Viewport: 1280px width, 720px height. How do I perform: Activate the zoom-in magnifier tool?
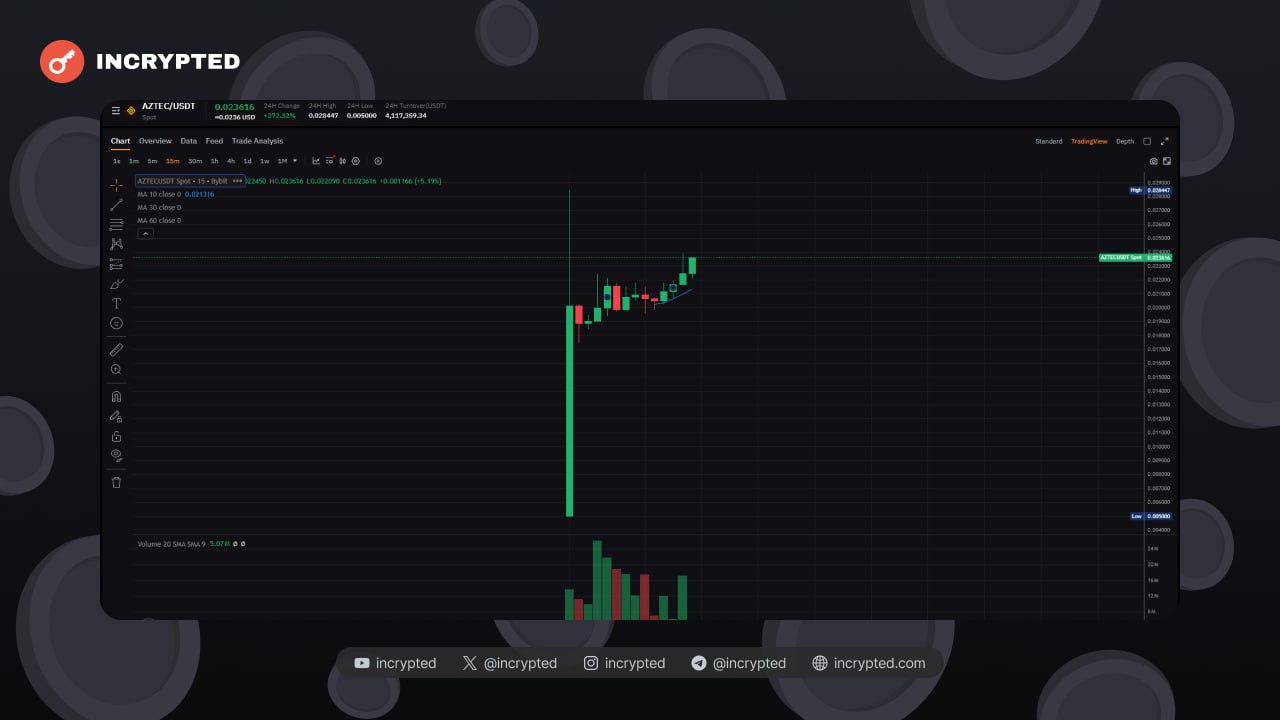click(x=116, y=370)
